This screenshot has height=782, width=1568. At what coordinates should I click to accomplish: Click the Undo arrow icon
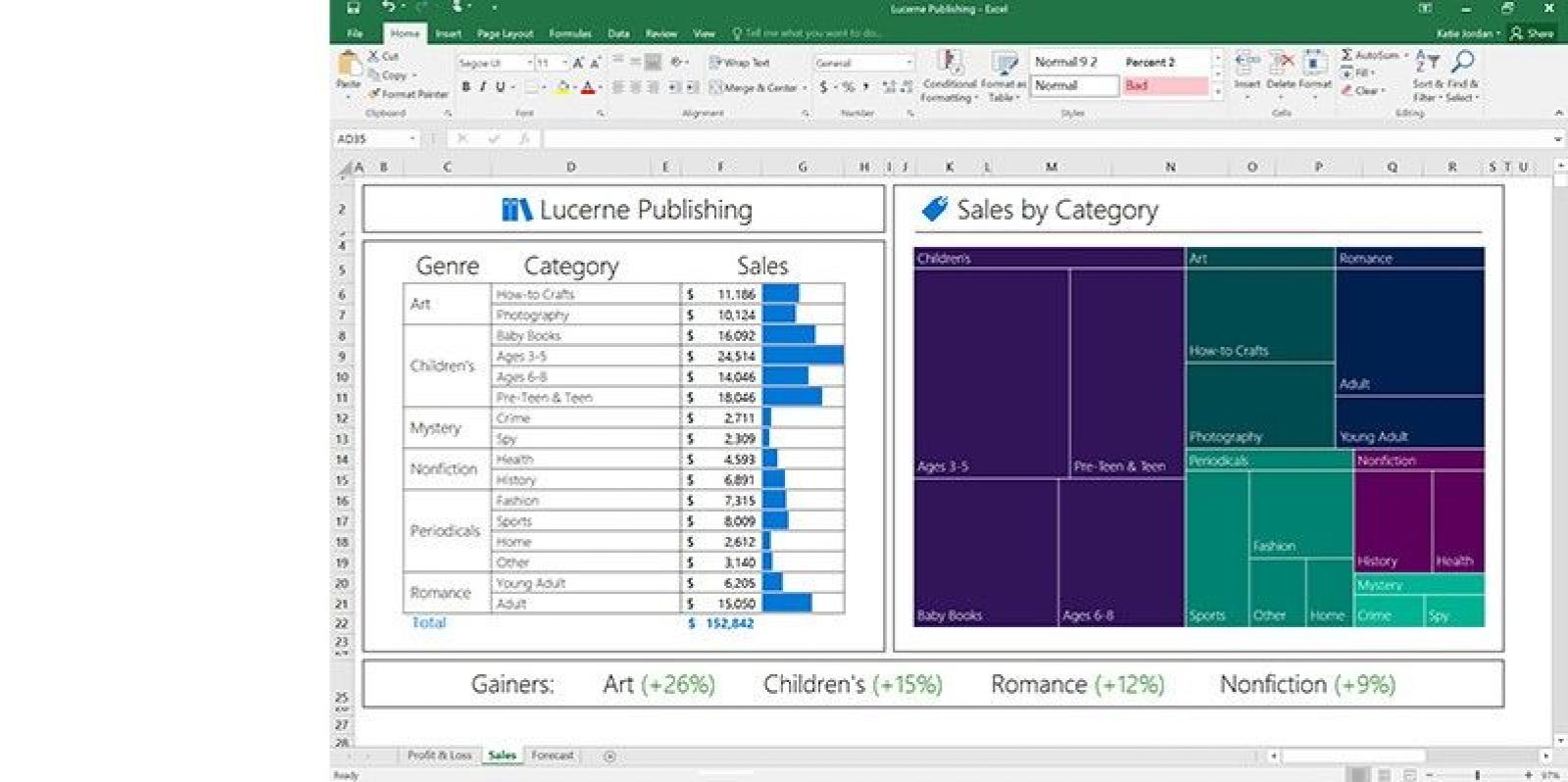[x=389, y=8]
